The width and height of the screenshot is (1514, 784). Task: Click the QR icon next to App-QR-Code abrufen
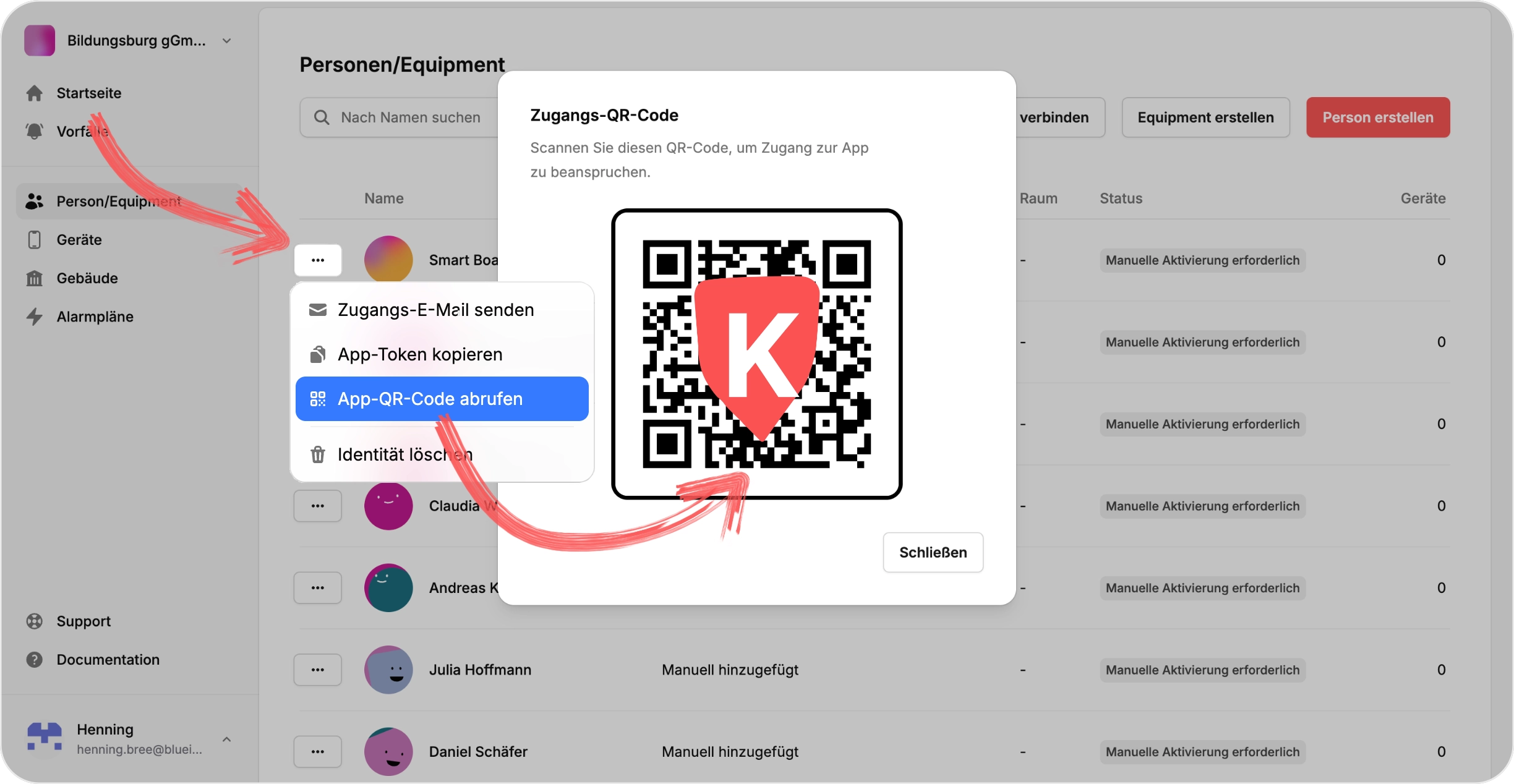point(318,399)
